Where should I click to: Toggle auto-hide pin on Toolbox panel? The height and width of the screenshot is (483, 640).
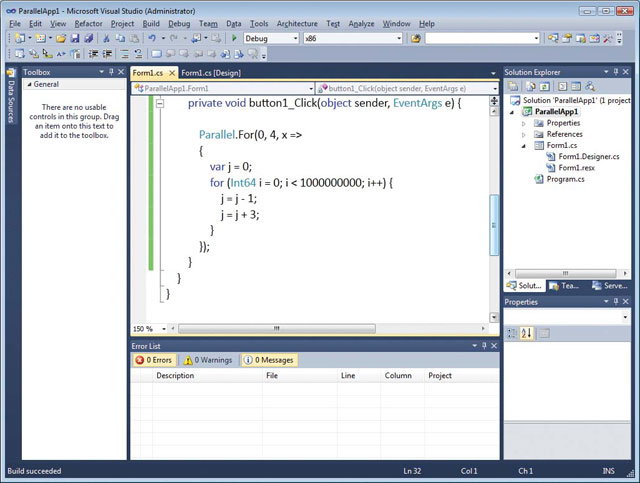point(111,72)
